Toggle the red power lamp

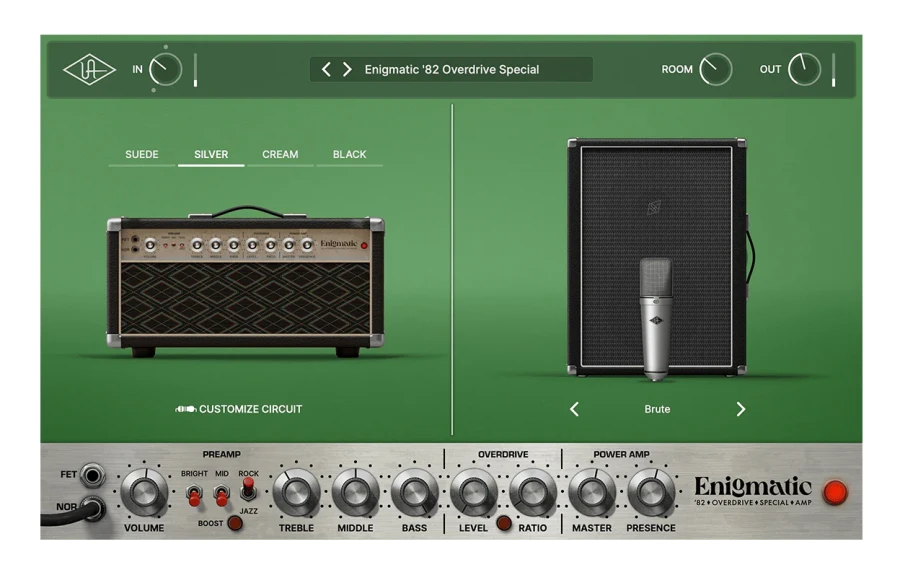click(x=835, y=493)
